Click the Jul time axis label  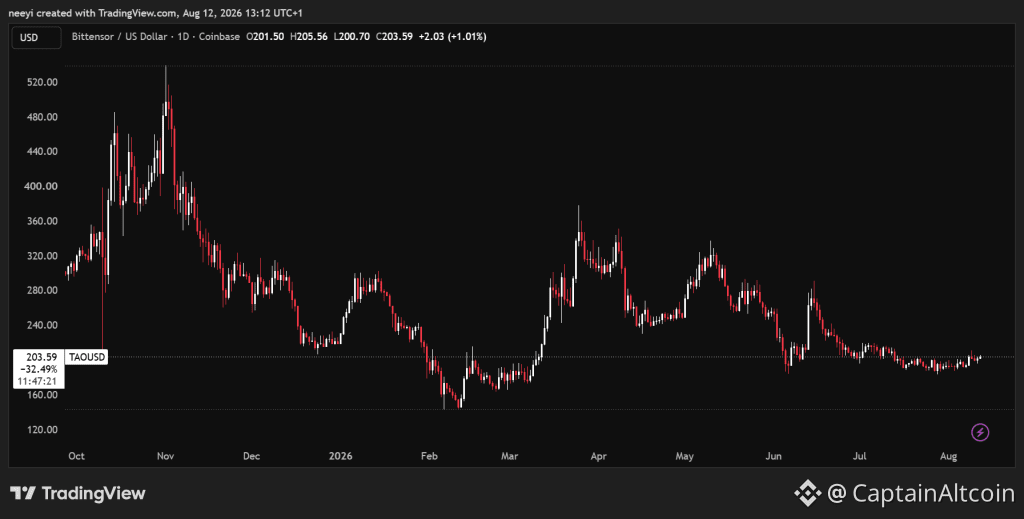859,456
